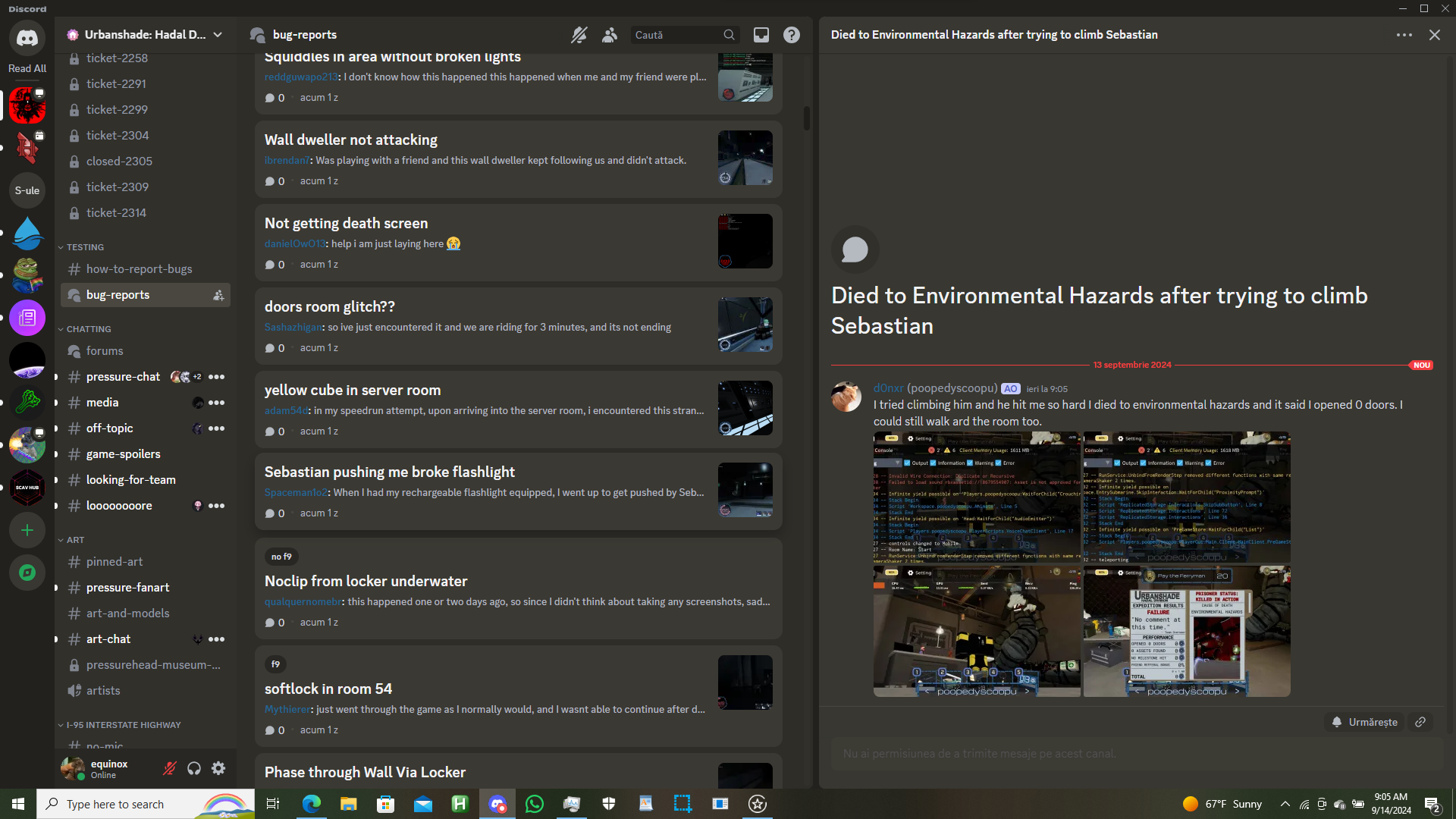The image size is (1456, 819).
Task: Click the Help question mark icon
Action: 791,35
